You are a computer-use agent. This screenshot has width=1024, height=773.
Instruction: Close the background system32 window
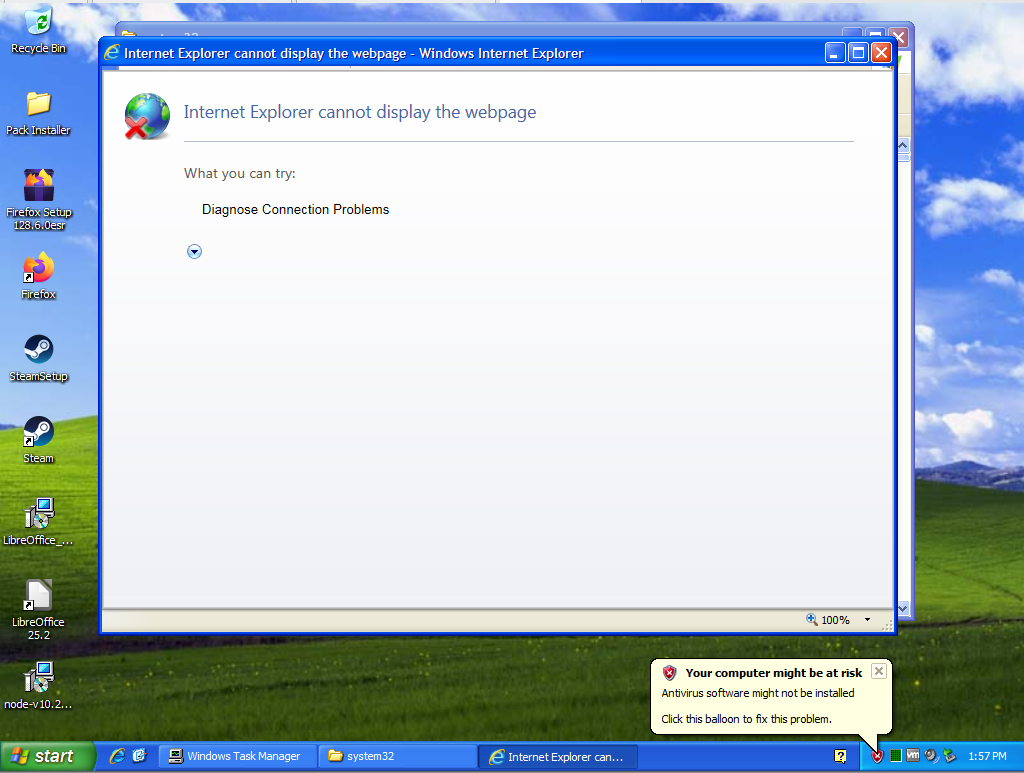click(x=899, y=37)
